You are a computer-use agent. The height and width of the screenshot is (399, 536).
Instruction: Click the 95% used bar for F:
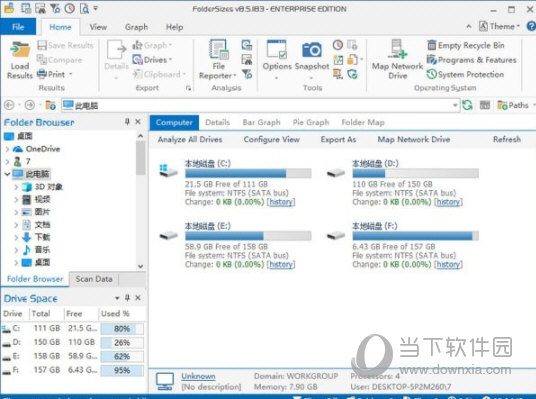click(x=122, y=370)
